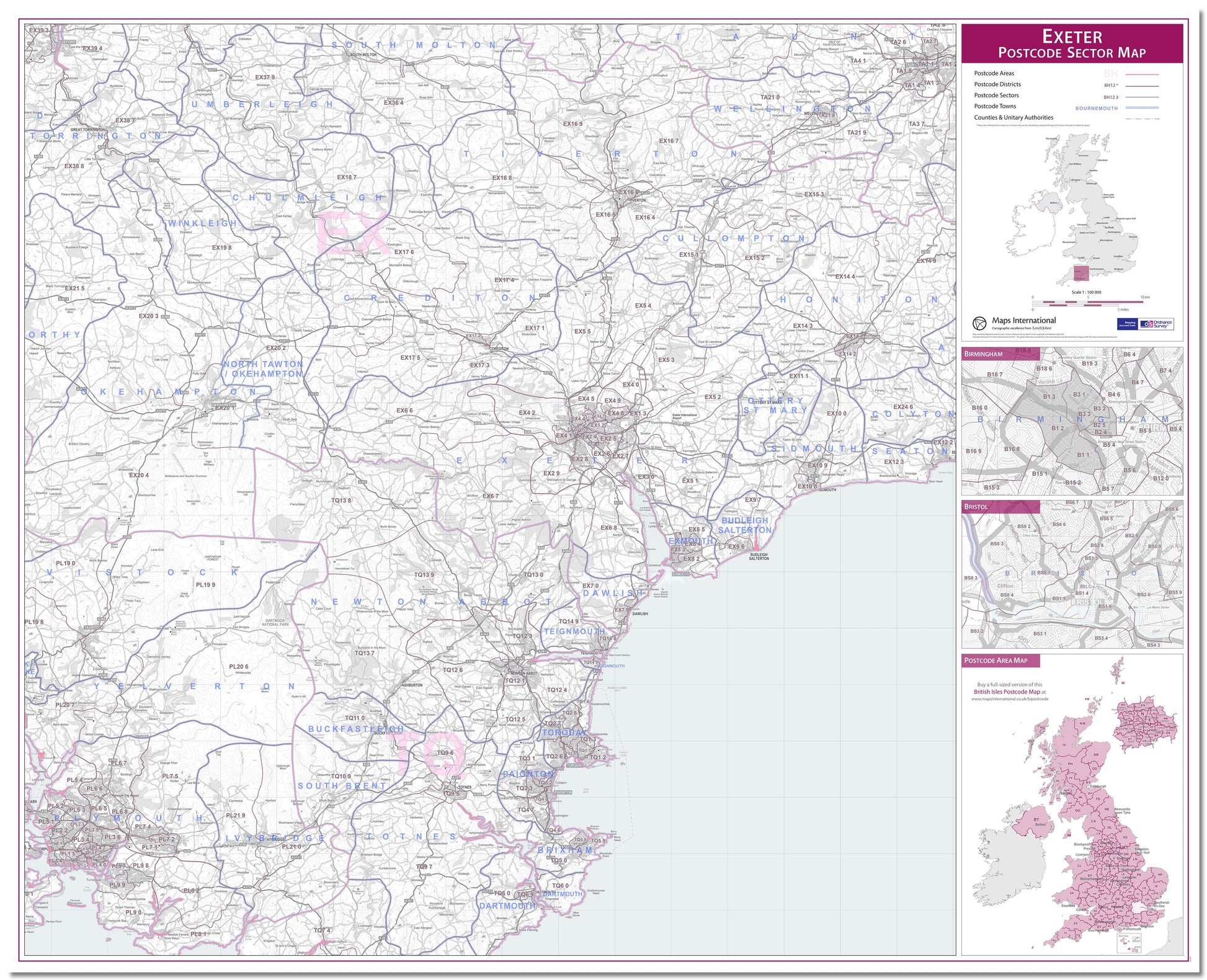
Task: Click the 'TA21 0' sector label
Action: tap(770, 97)
